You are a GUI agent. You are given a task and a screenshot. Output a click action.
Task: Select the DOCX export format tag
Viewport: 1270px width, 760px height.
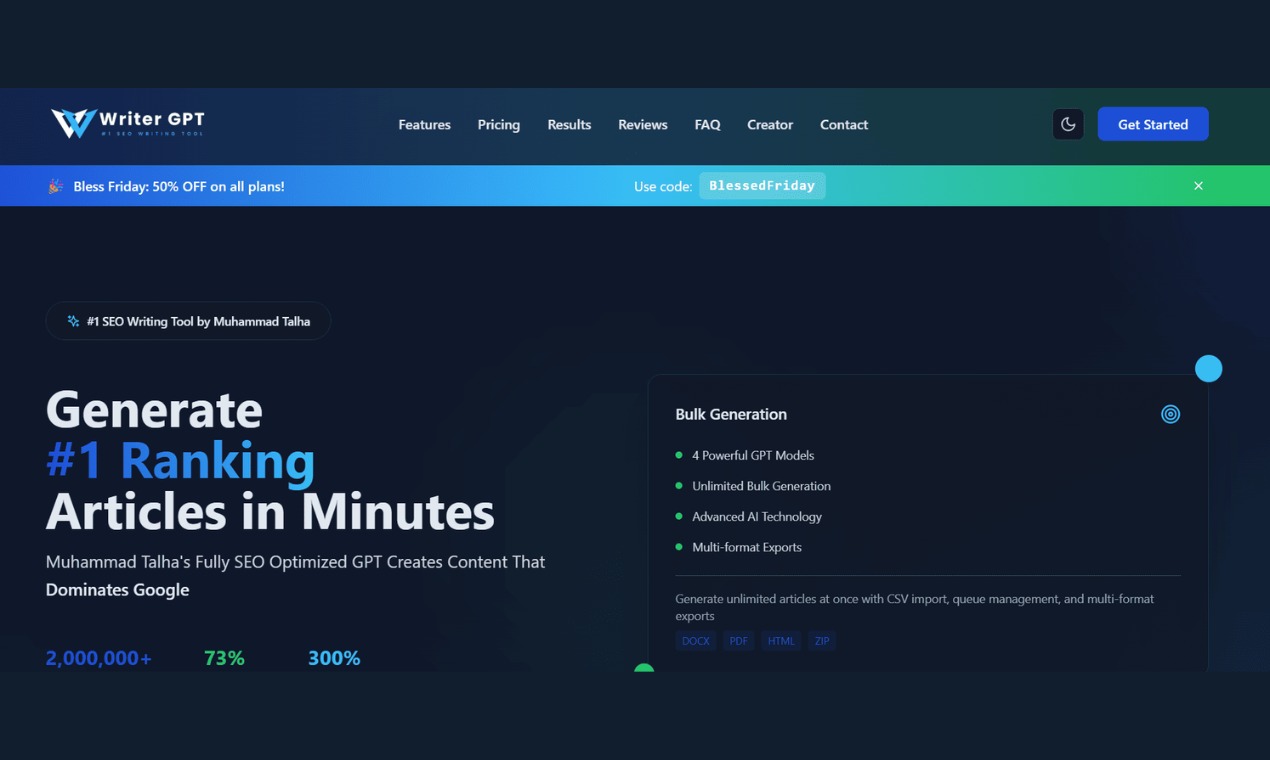[x=695, y=640]
